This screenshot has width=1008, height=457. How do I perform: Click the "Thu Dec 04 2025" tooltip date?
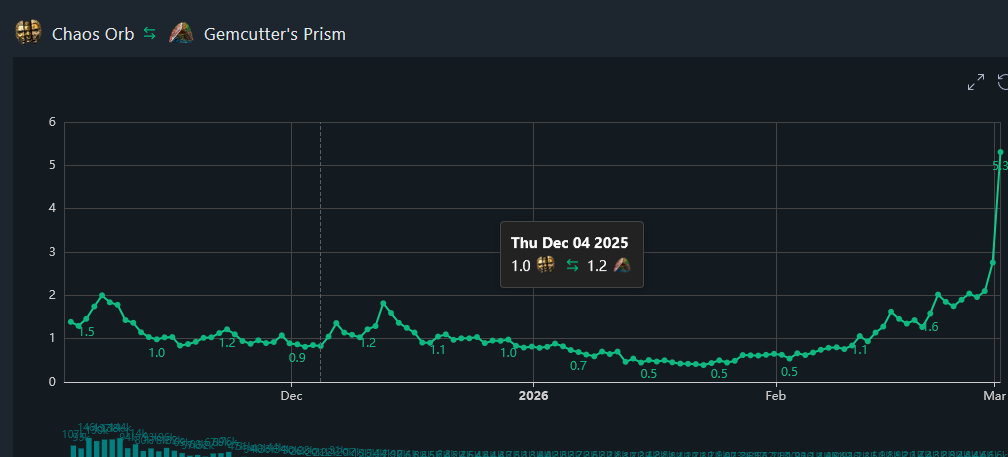[570, 242]
